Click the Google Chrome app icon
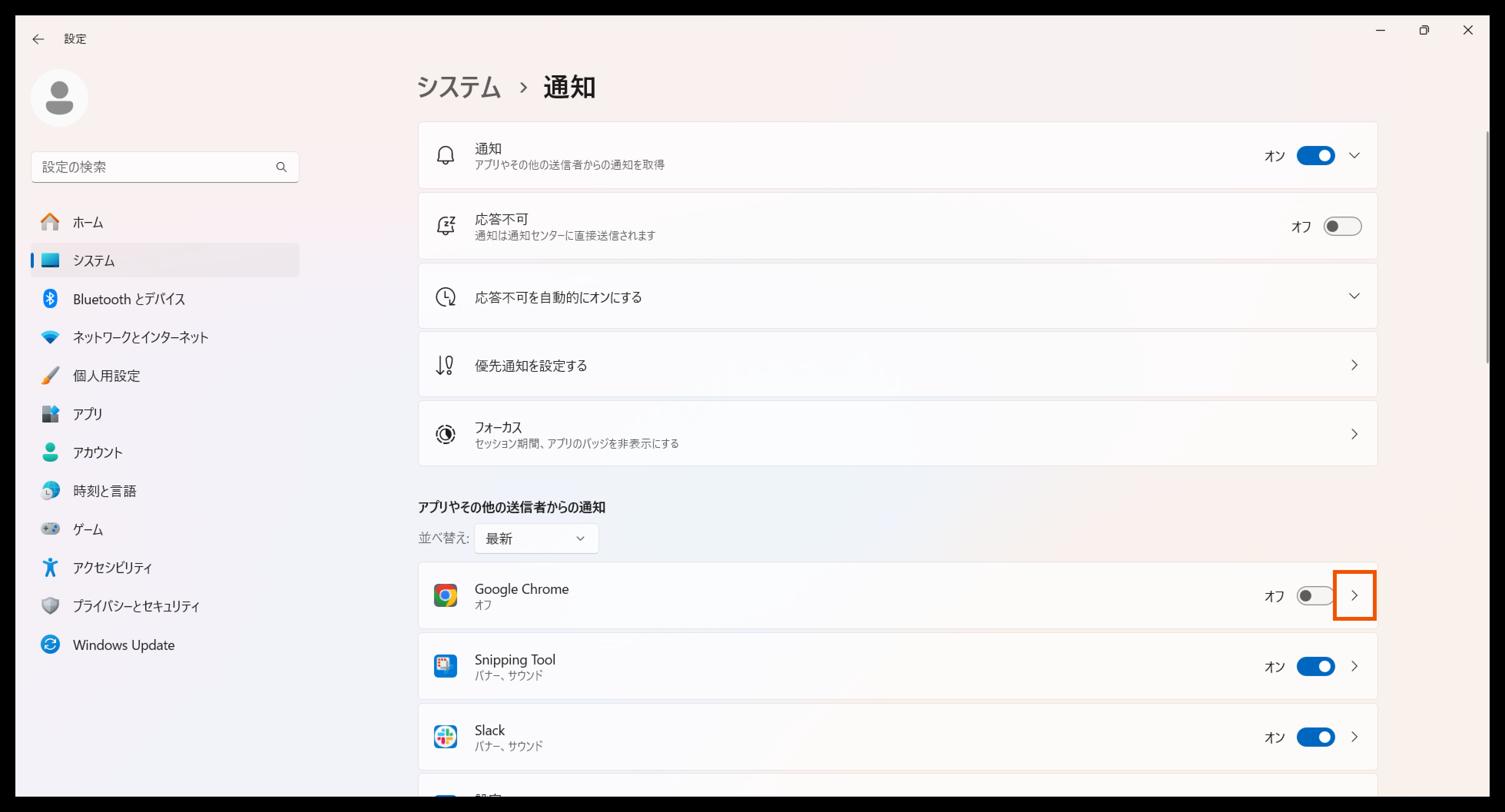The width and height of the screenshot is (1505, 812). tap(445, 595)
